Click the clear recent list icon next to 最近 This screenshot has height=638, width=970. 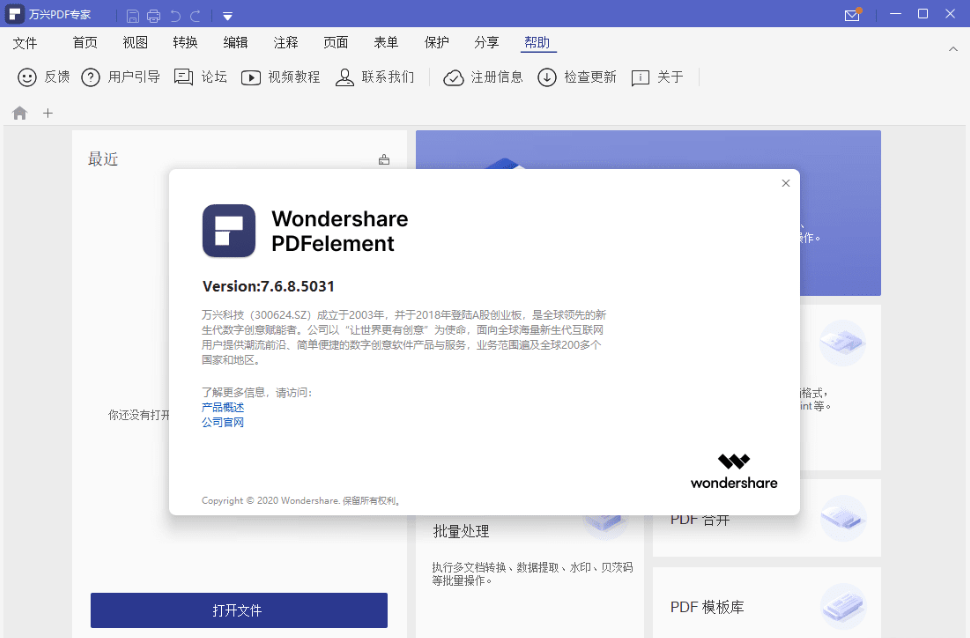pos(384,160)
